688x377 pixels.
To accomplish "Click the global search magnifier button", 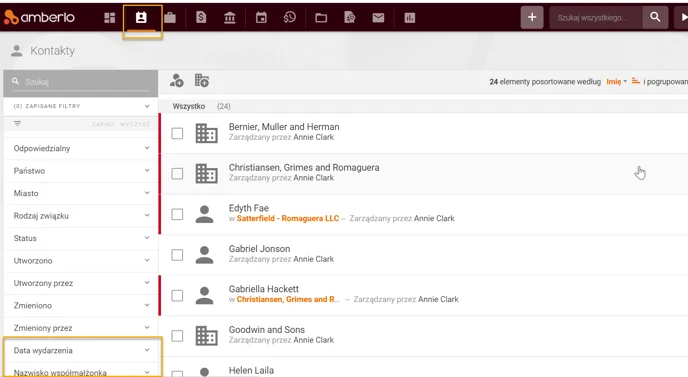I will 655,18.
